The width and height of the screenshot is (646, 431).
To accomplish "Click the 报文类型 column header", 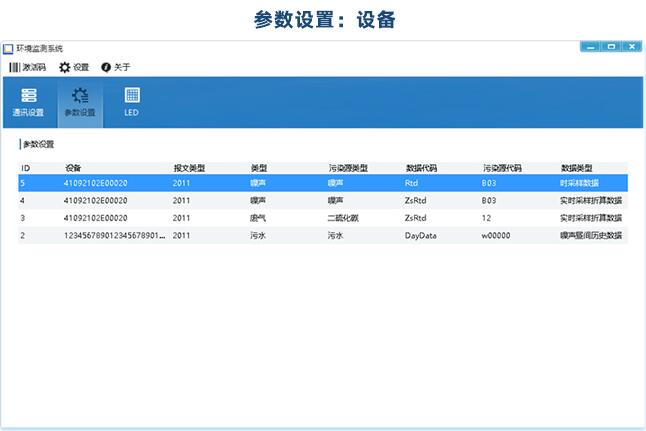I will (189, 168).
